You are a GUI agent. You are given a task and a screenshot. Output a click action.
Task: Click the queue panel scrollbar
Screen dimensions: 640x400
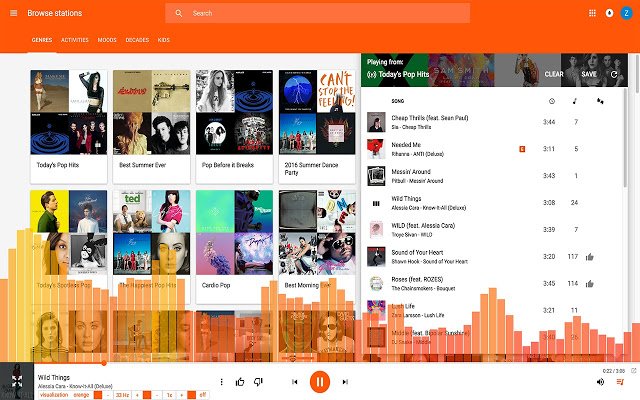click(625, 139)
